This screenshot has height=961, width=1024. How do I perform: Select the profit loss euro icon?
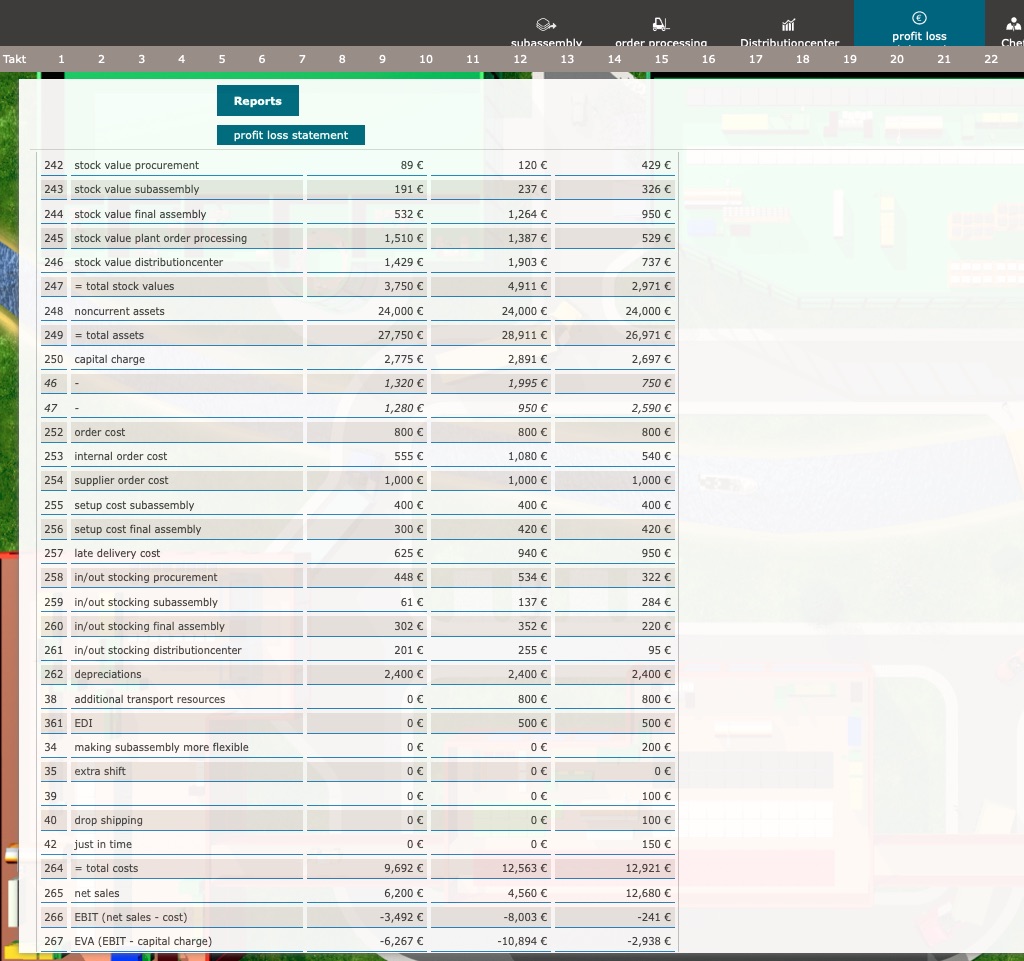coord(919,18)
